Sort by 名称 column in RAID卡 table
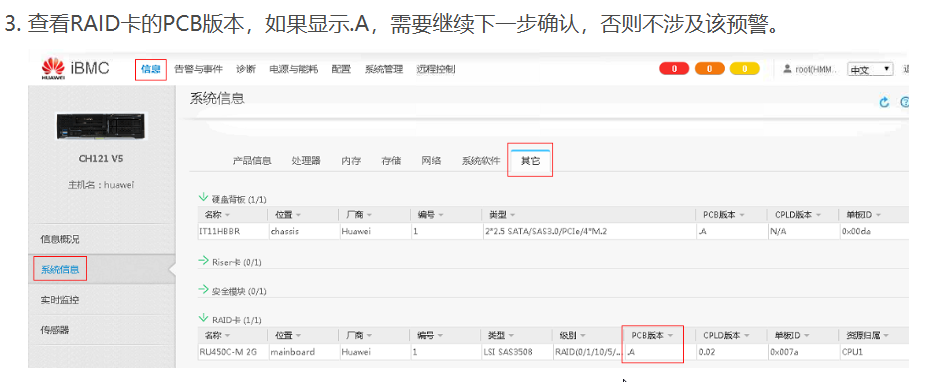The width and height of the screenshot is (928, 382). click(217, 335)
